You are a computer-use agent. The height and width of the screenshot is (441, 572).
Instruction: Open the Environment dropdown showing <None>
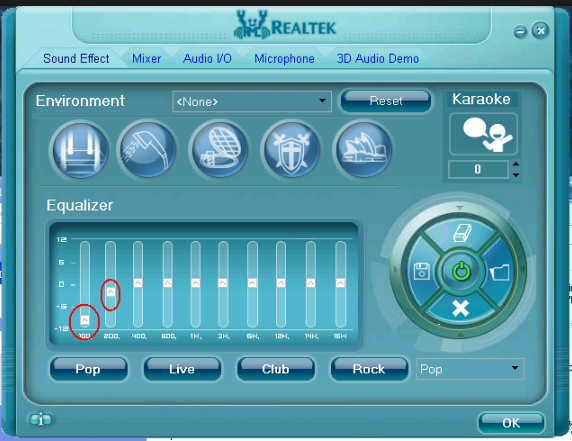(252, 101)
